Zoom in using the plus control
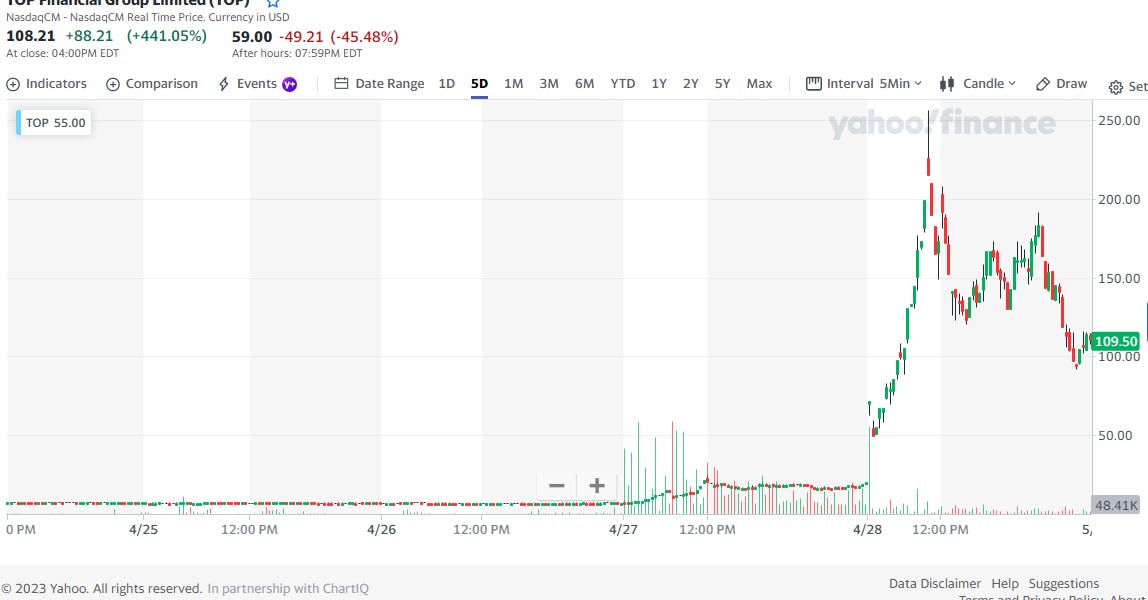Viewport: 1148px width, 600px height. click(x=596, y=485)
